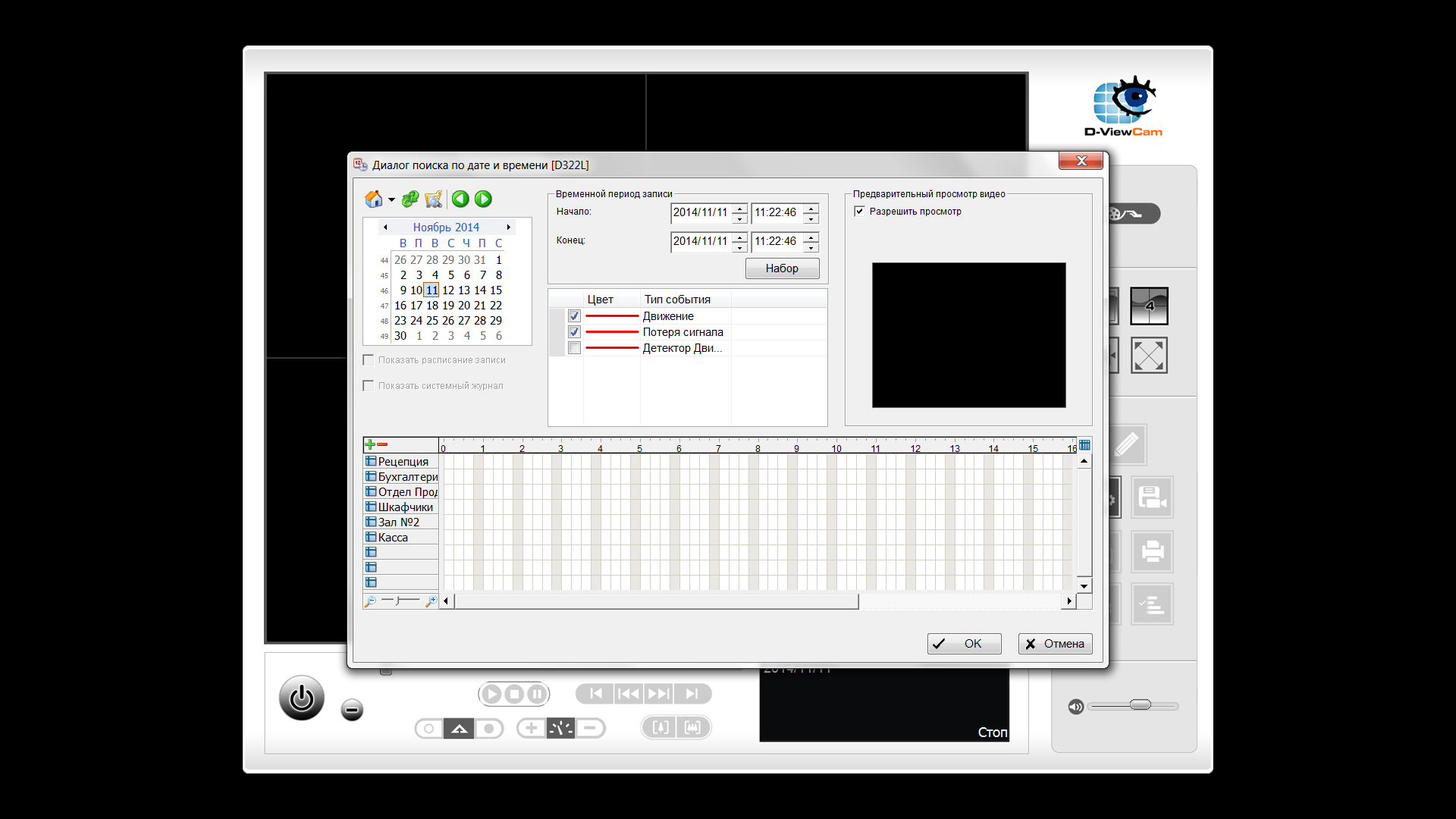1456x819 pixels.
Task: Click the green previous arrow icon
Action: coord(460,199)
